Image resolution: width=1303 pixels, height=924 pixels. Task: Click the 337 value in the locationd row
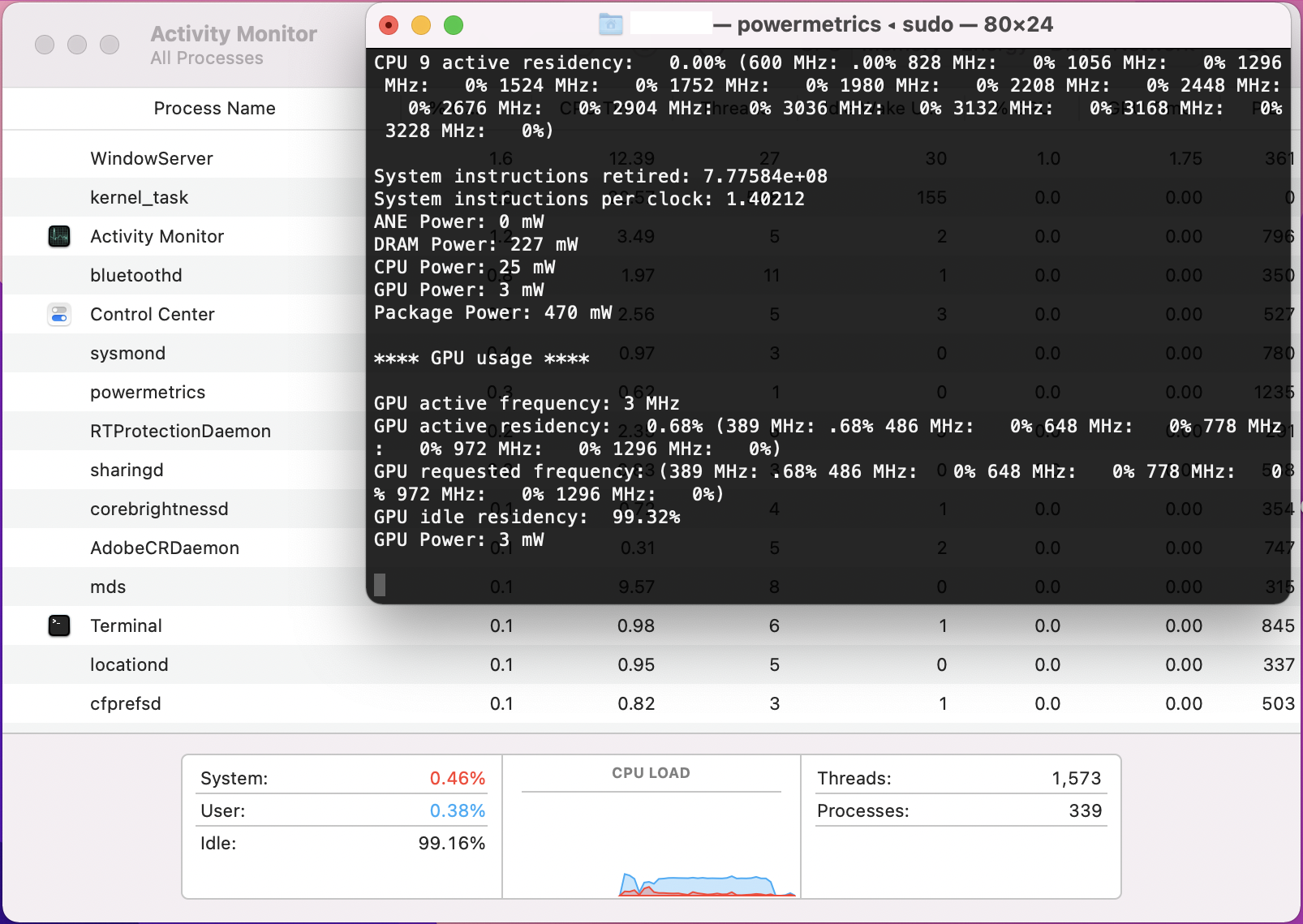(x=1279, y=664)
